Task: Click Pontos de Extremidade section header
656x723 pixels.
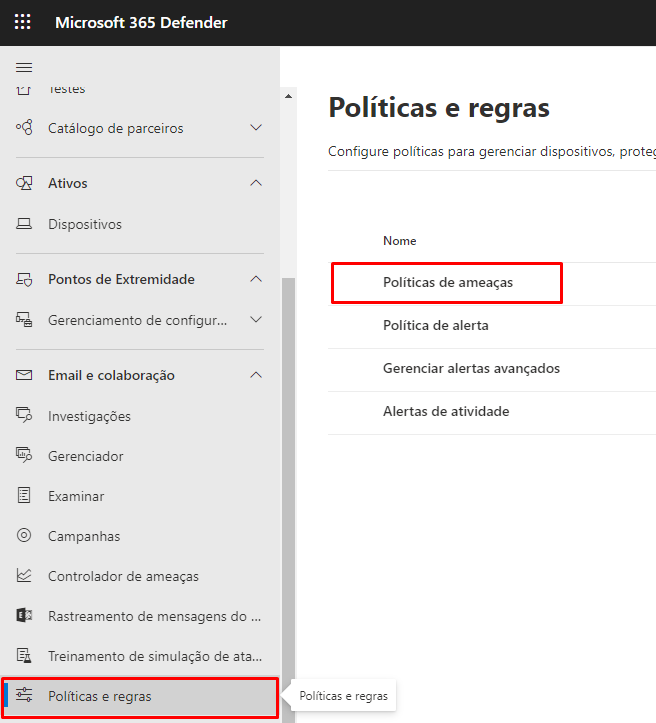Action: click(x=140, y=279)
